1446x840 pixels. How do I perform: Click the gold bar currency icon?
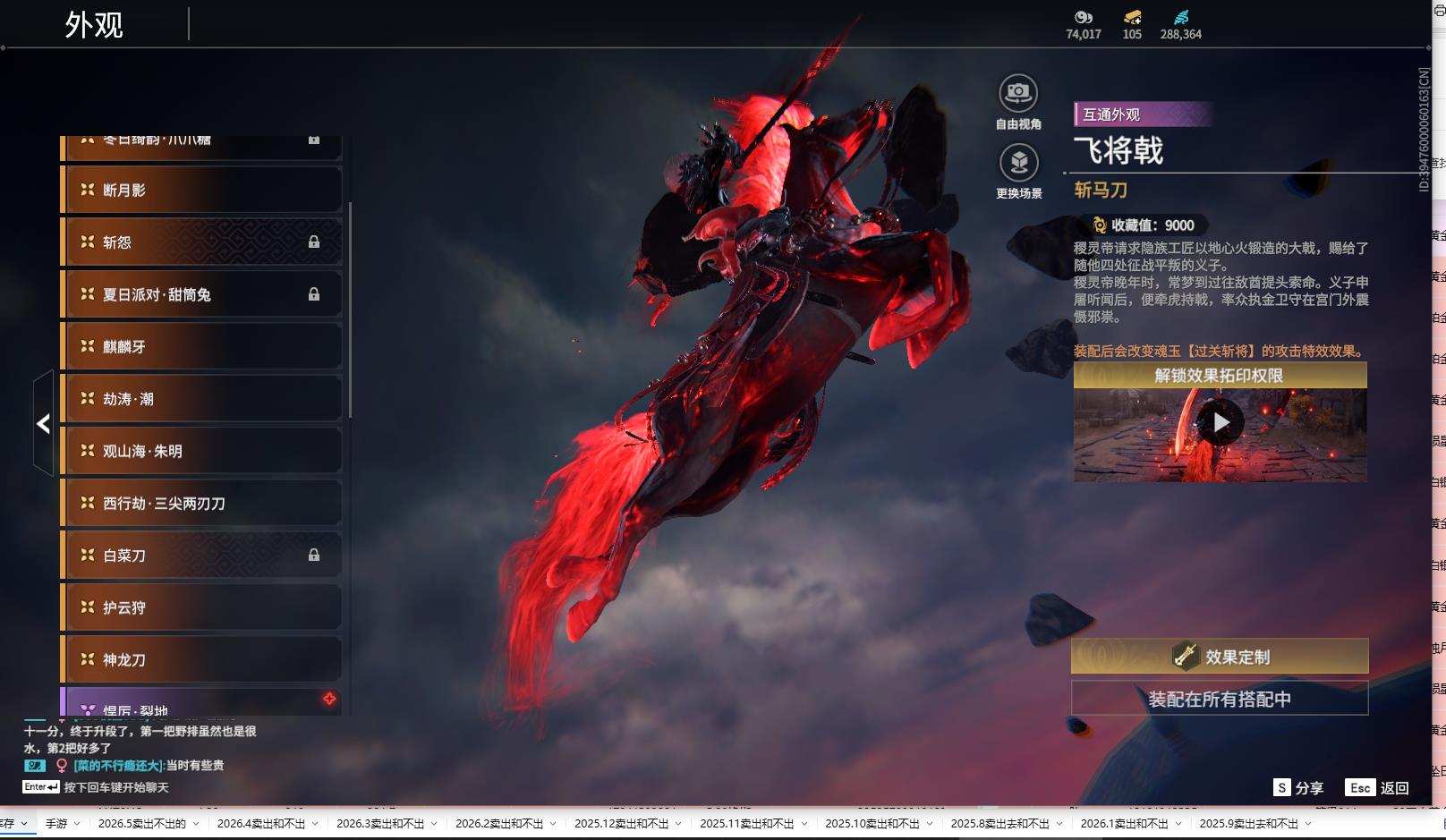point(1132,17)
